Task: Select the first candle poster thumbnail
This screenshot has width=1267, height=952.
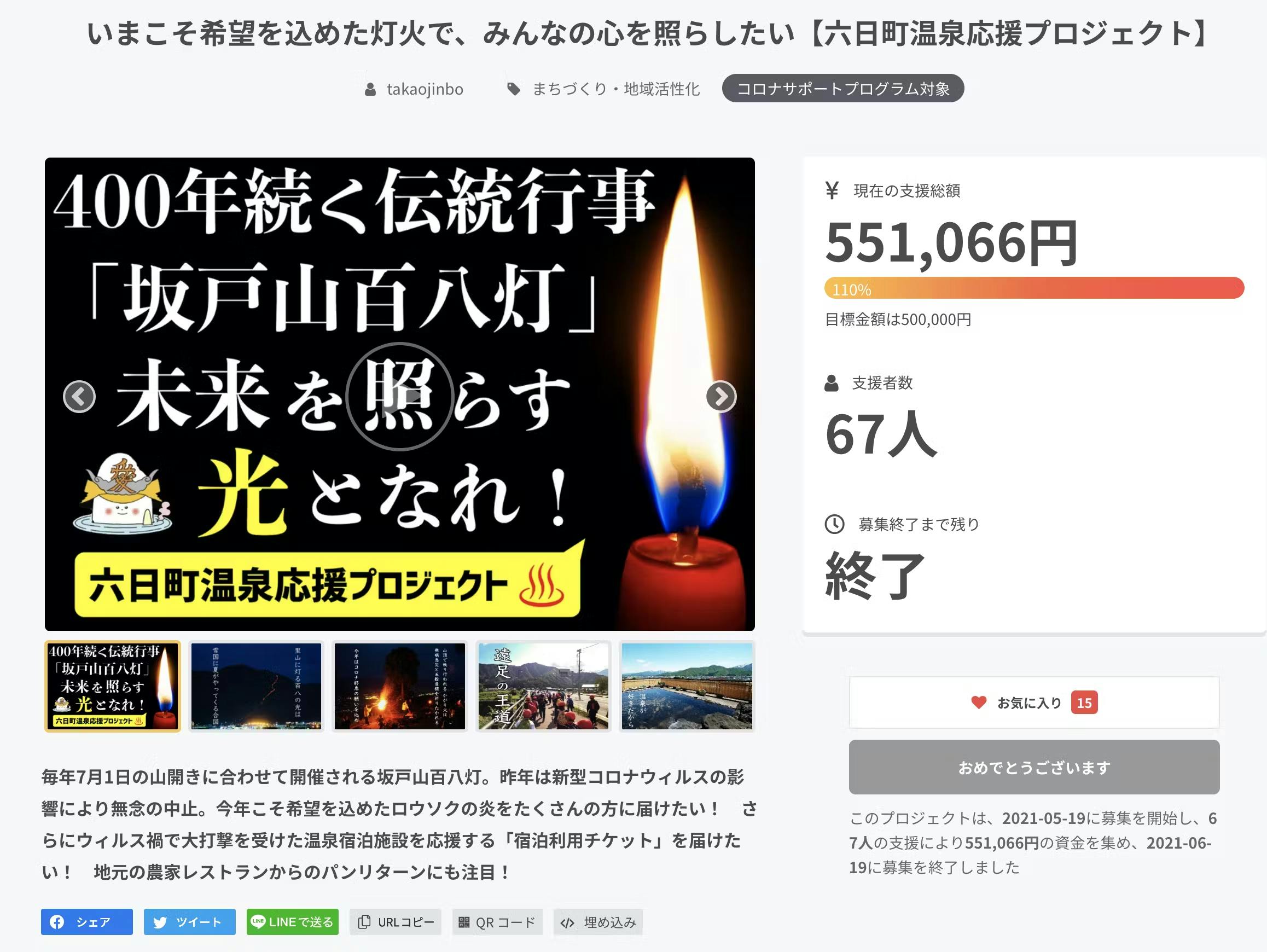Action: pyautogui.click(x=113, y=686)
